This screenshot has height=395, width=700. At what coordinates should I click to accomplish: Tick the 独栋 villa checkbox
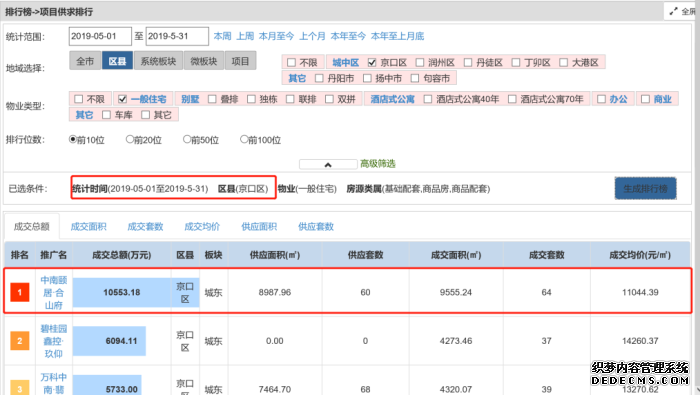(251, 99)
